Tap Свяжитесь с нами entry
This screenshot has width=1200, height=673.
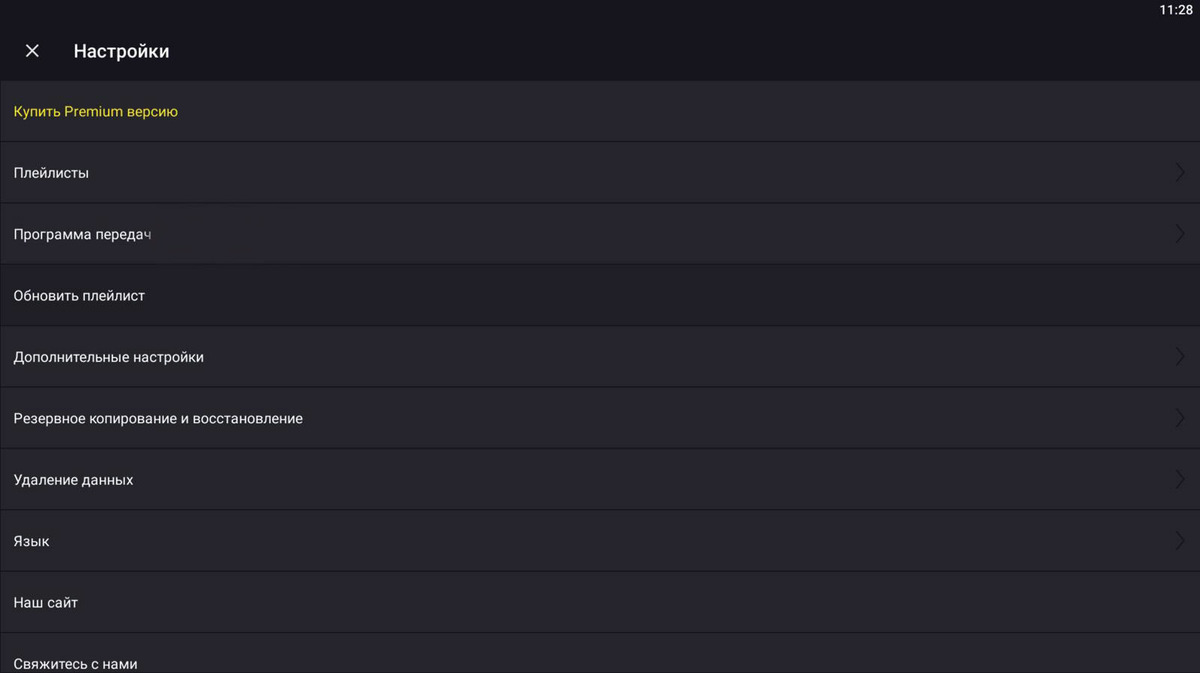click(75, 663)
